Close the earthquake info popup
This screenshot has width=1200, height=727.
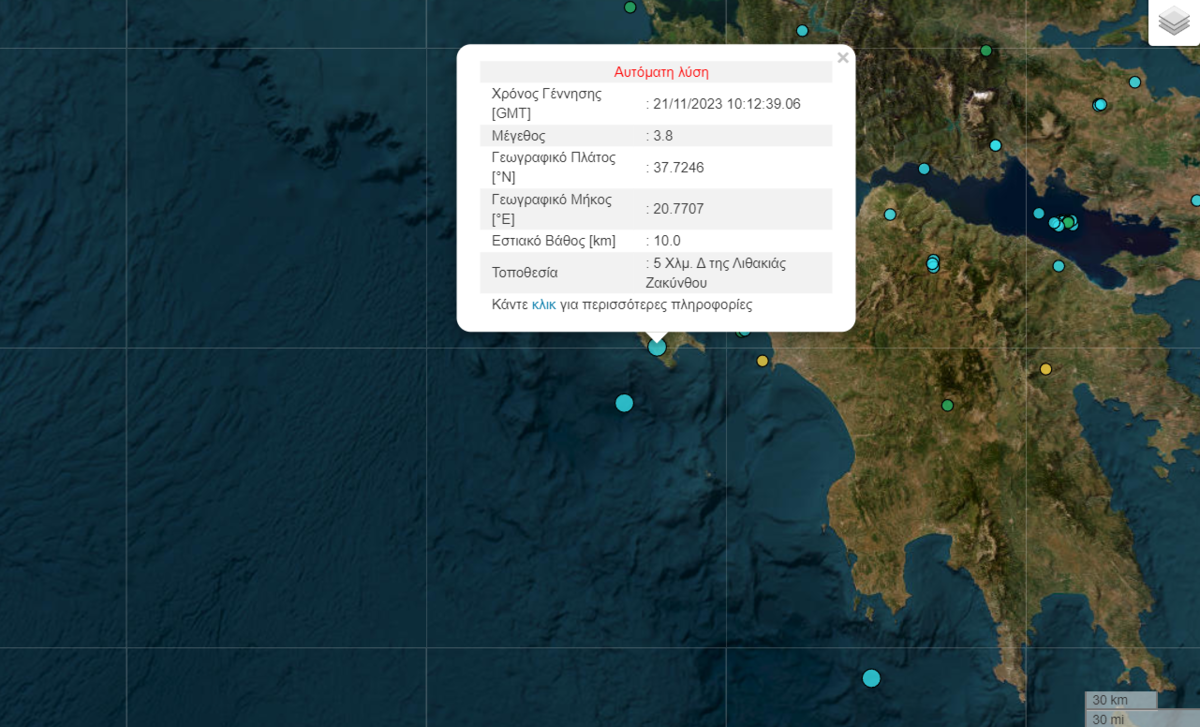[x=843, y=58]
